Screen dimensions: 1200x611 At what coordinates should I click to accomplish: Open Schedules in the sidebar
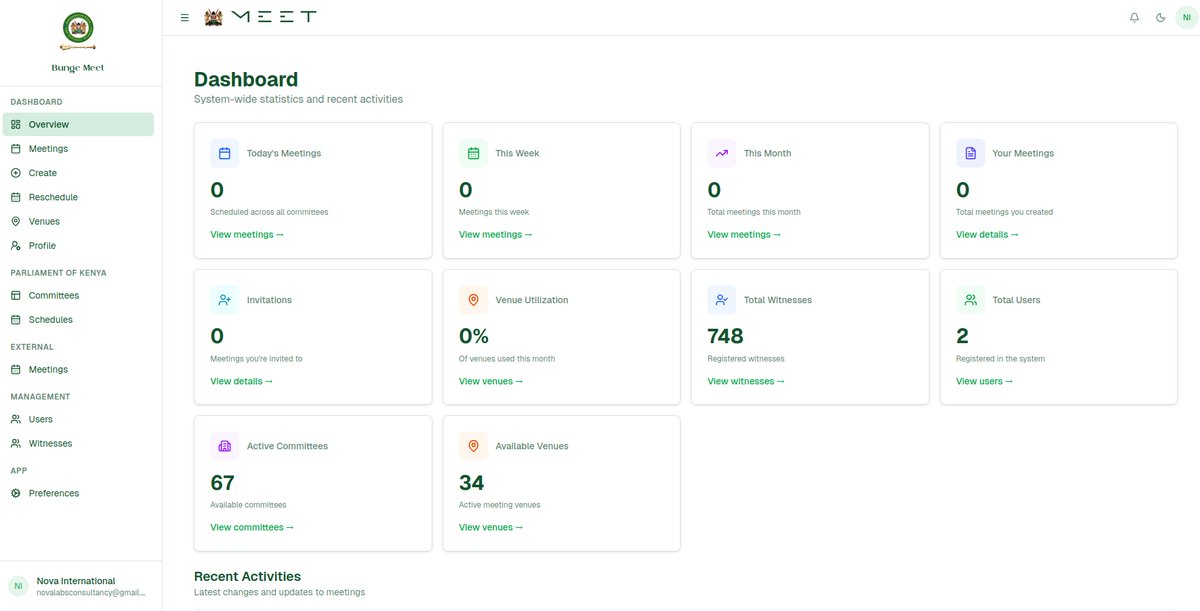[x=78, y=320]
